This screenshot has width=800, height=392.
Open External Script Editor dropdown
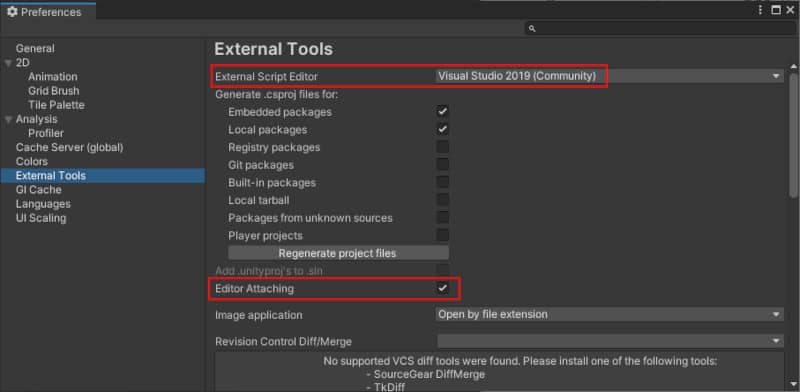click(609, 77)
